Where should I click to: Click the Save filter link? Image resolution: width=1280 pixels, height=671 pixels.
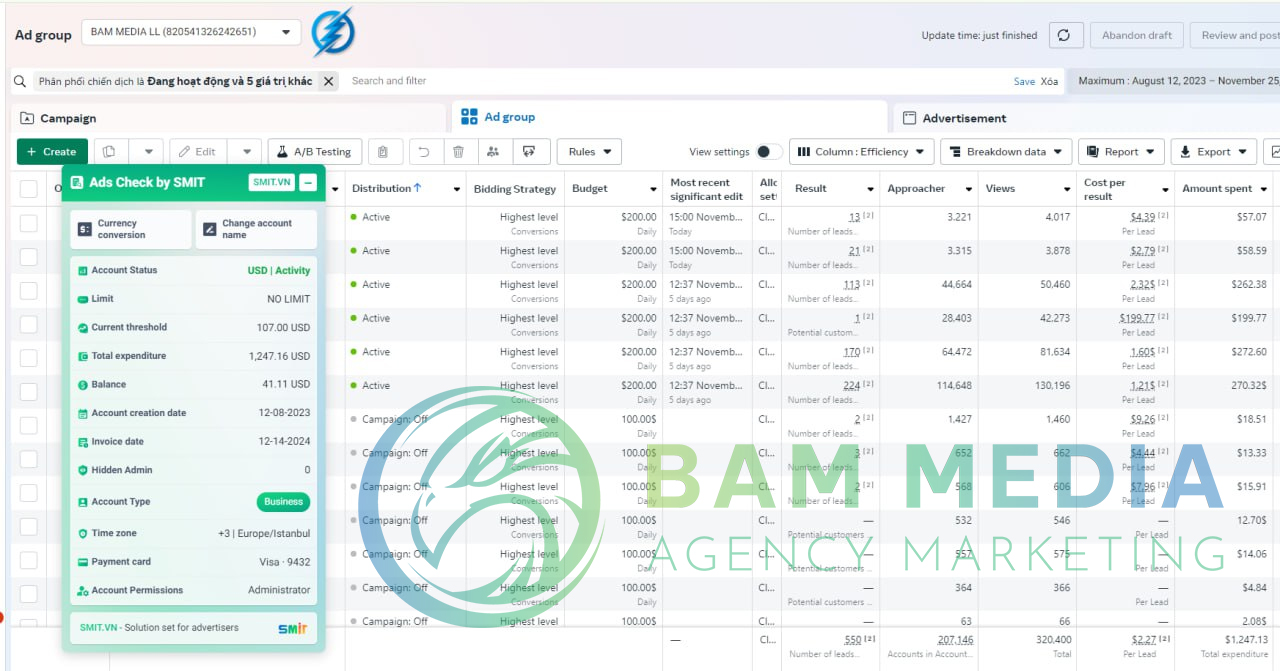[x=1024, y=81]
